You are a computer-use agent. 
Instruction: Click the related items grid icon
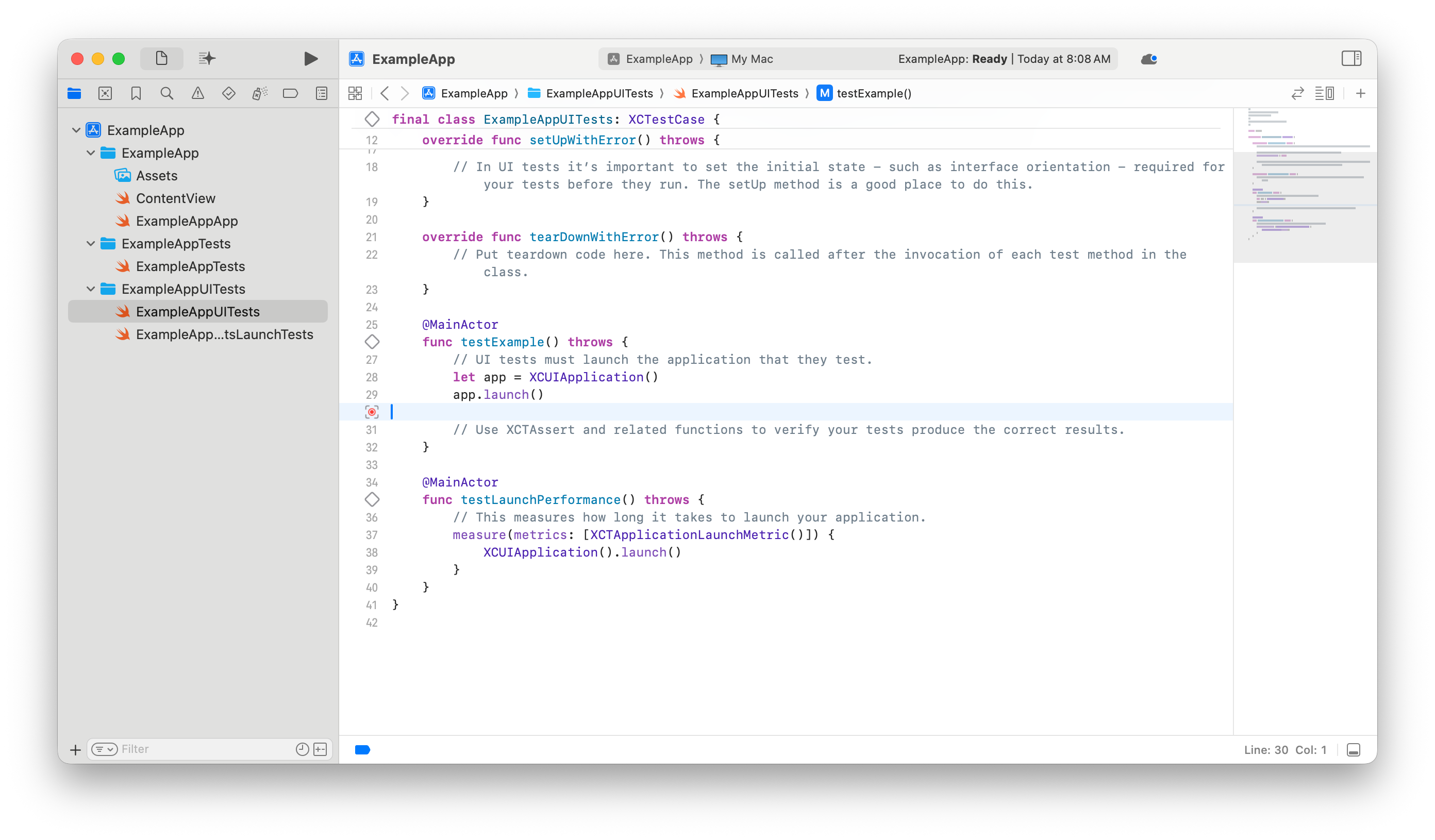355,93
